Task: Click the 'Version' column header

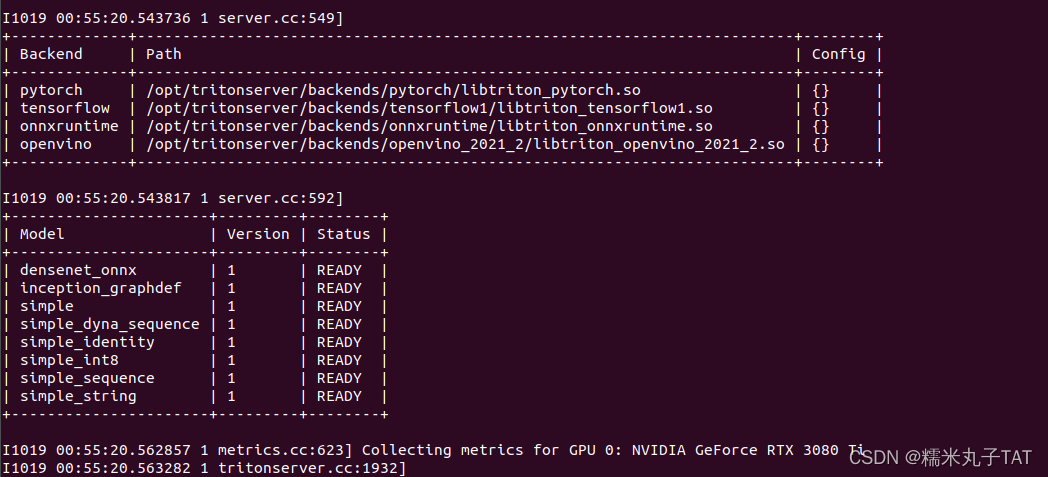Action: [x=258, y=234]
